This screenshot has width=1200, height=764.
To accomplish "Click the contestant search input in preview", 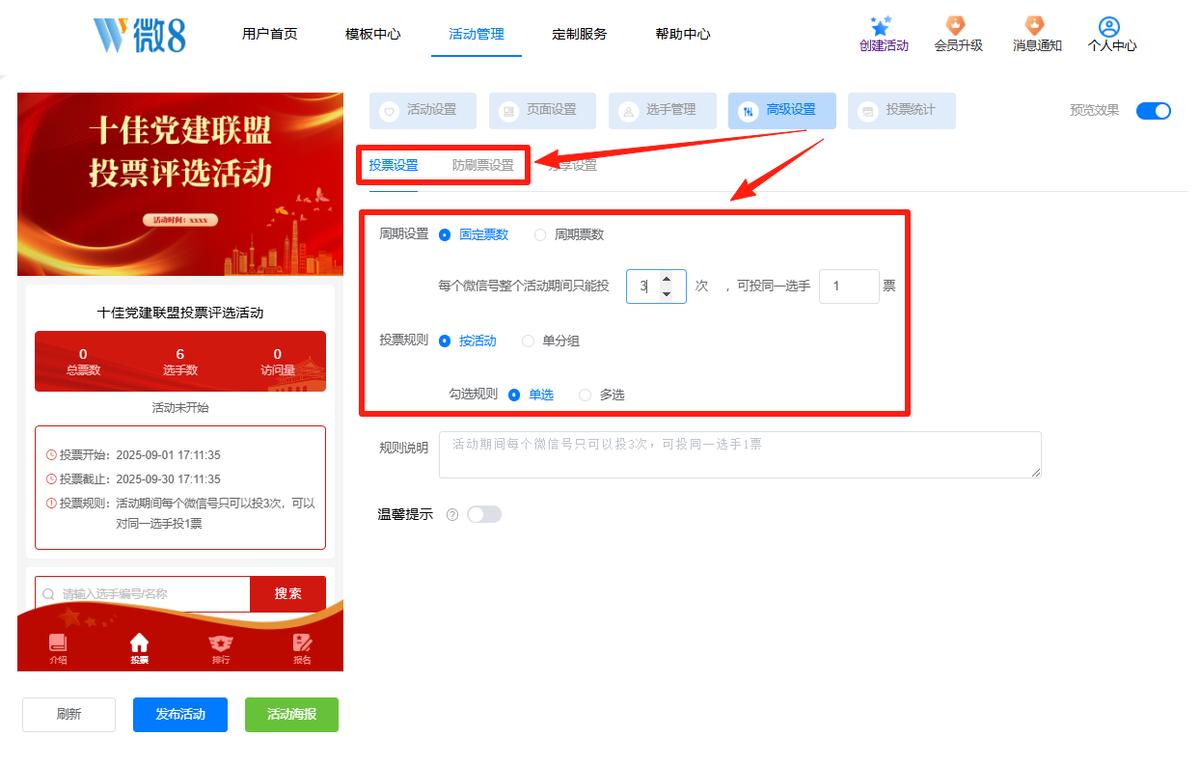I will pos(143,594).
